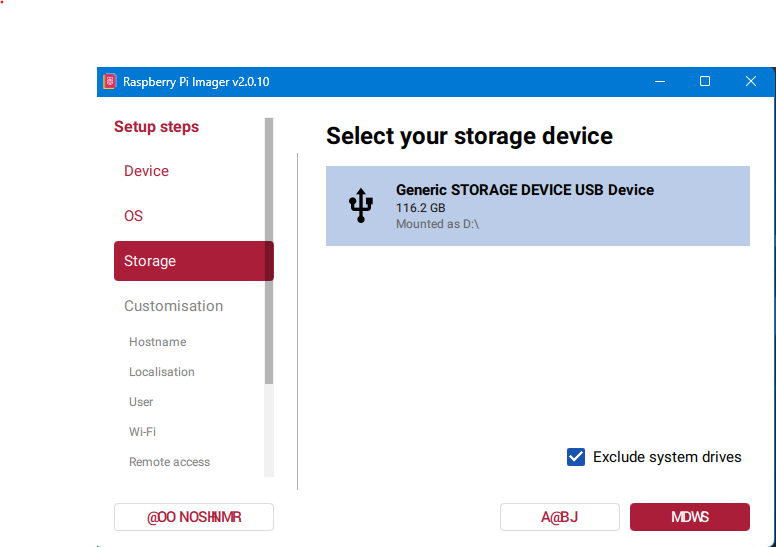Go to the OS setup step
Screen dimensions: 776x547
[x=133, y=216]
